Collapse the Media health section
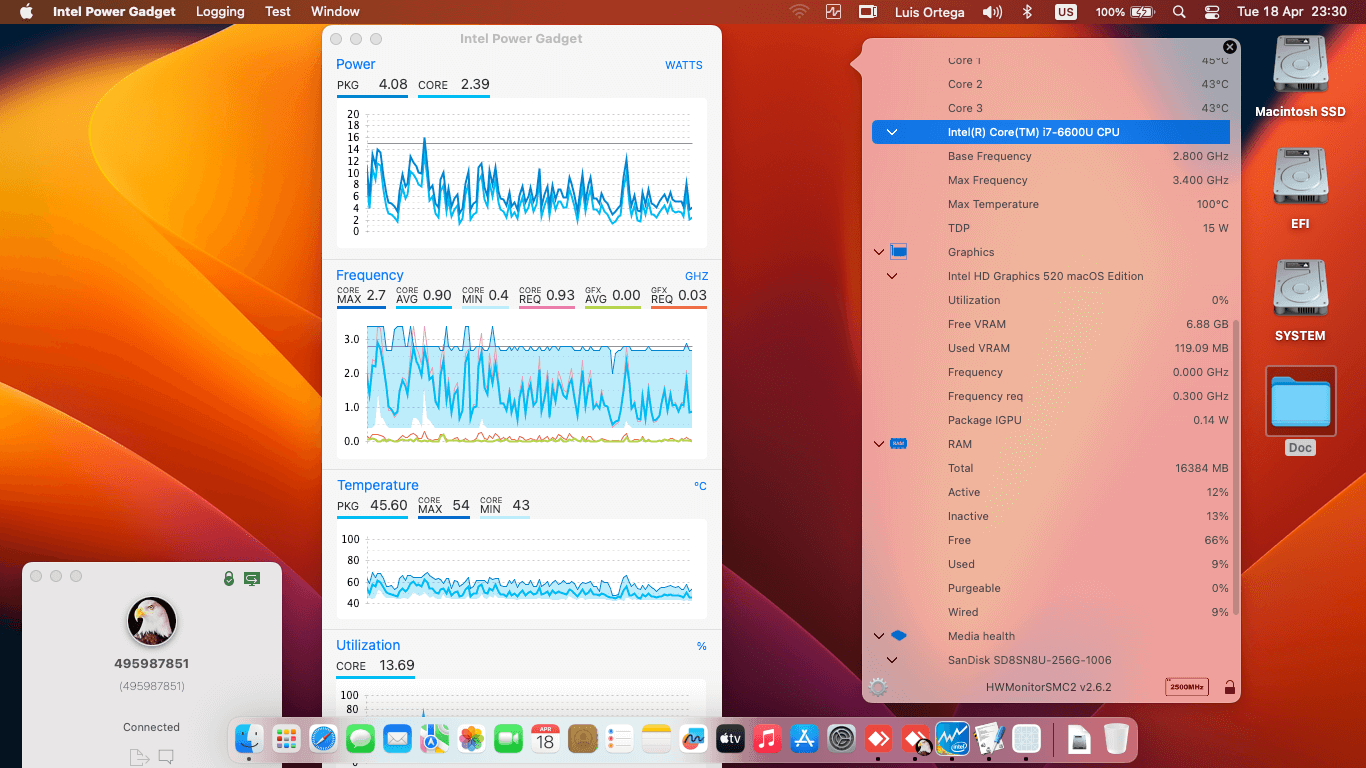 pos(879,636)
